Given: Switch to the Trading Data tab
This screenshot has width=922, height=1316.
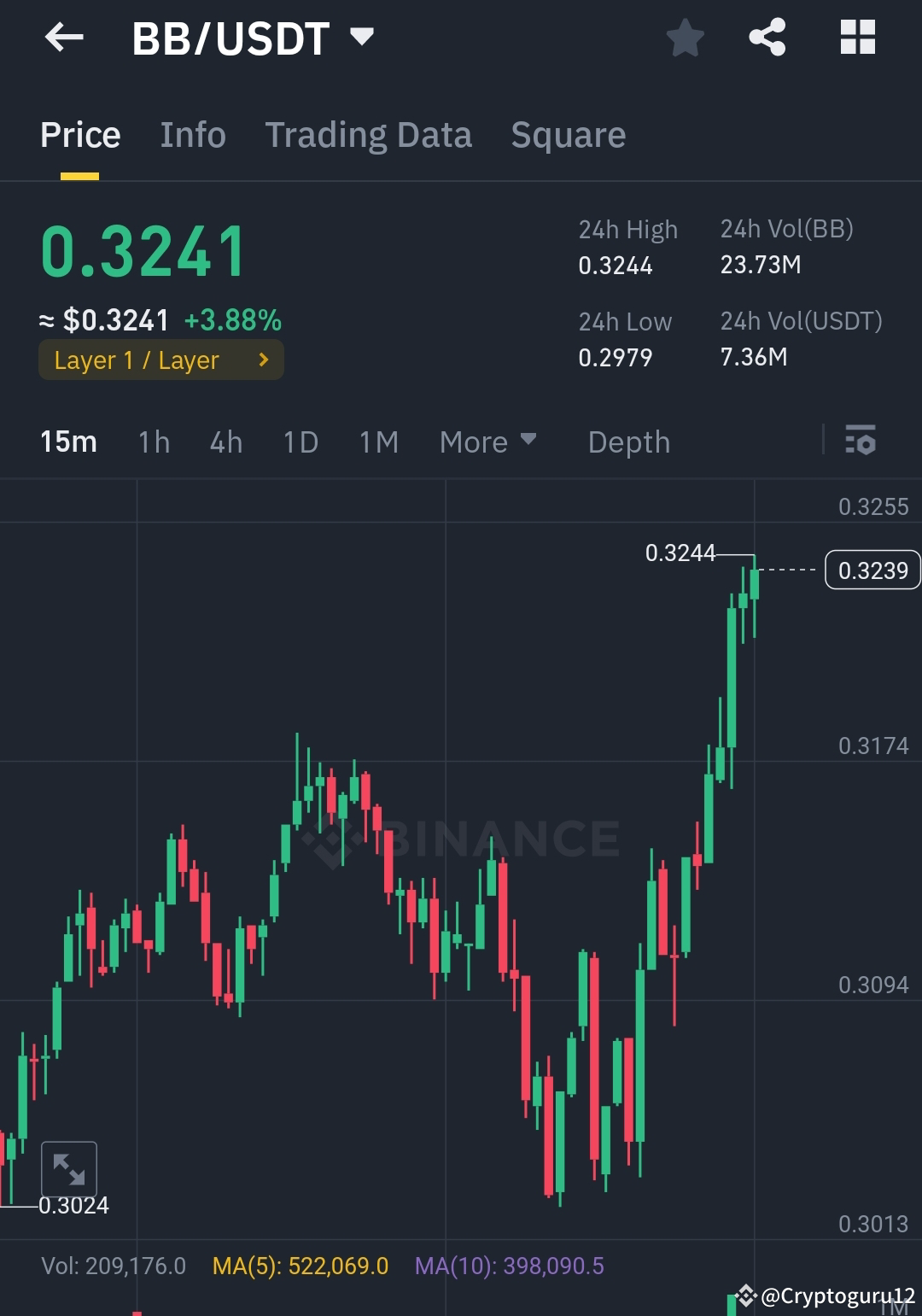Looking at the screenshot, I should [x=369, y=134].
